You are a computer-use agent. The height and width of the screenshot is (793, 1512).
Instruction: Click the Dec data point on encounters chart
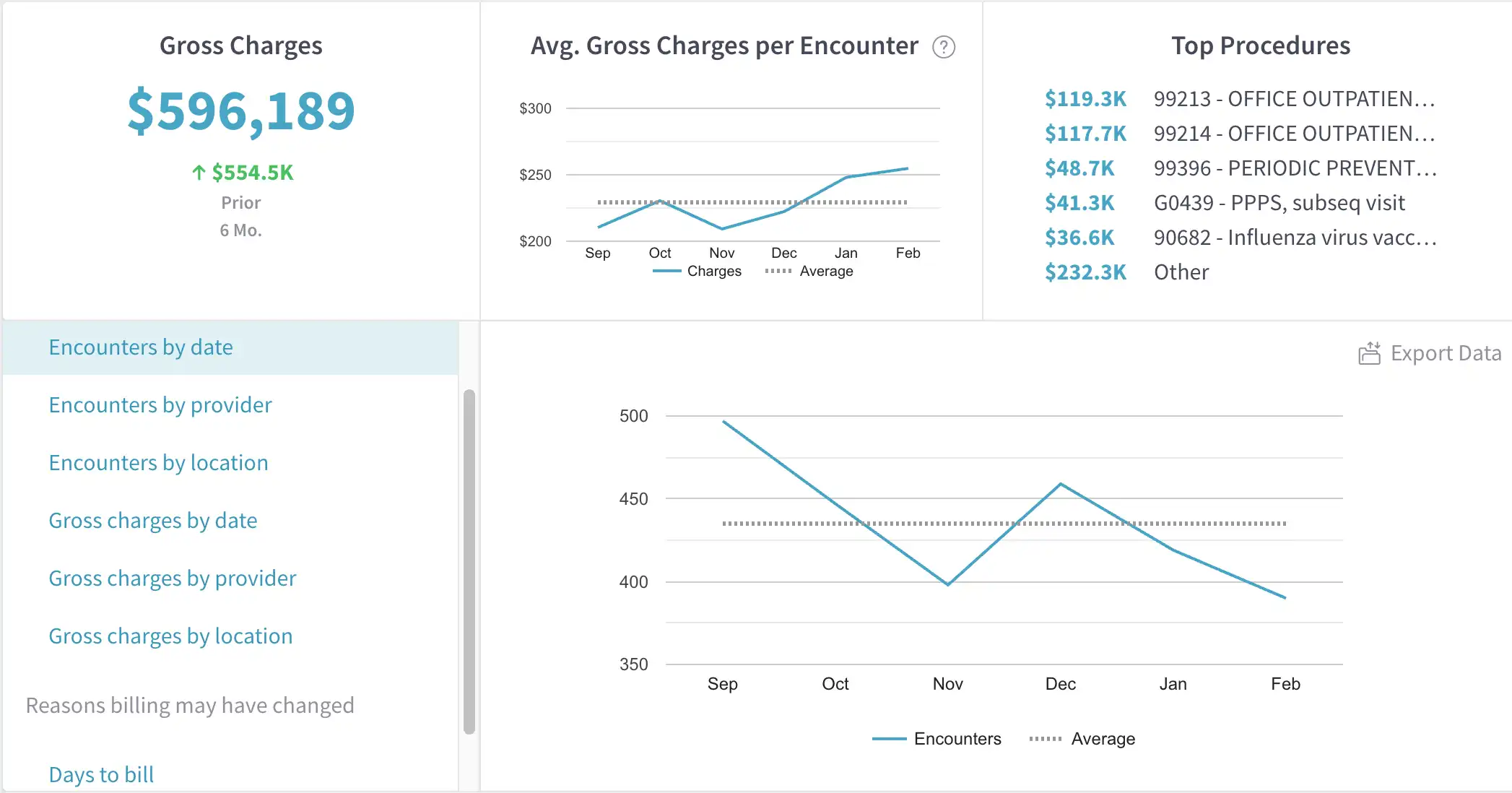point(1060,484)
